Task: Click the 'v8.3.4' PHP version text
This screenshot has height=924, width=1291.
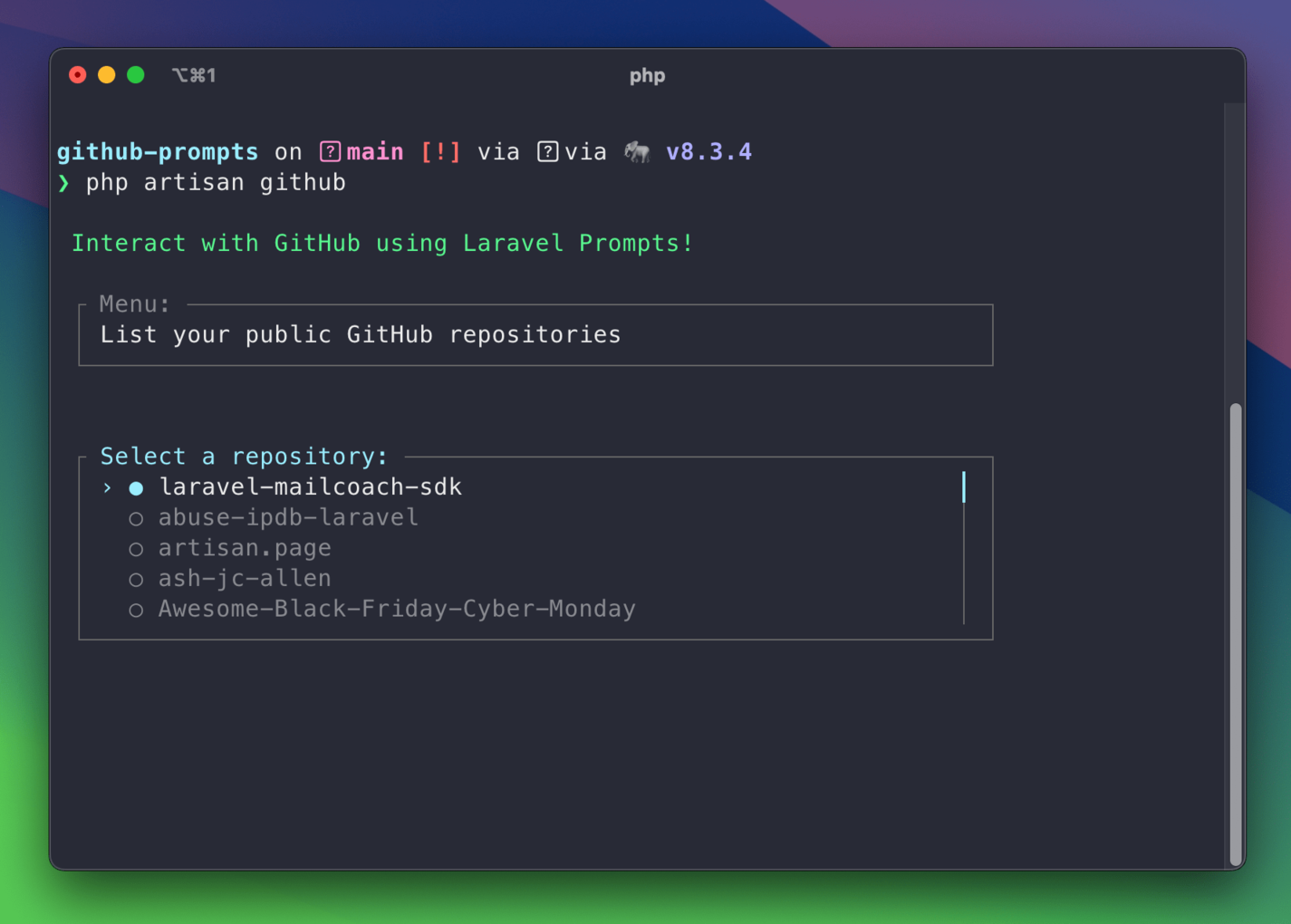Action: pos(708,151)
